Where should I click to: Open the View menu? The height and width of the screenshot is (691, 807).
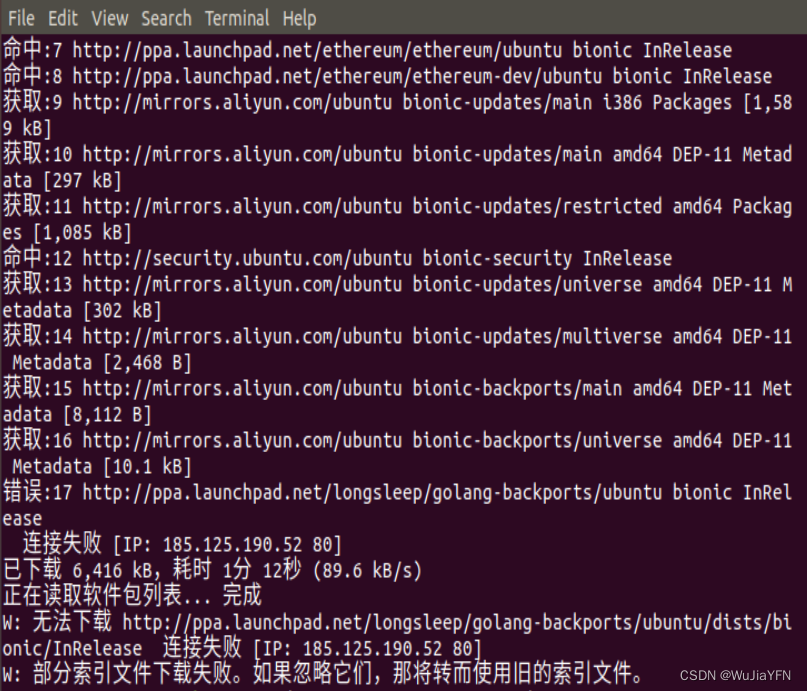point(109,18)
